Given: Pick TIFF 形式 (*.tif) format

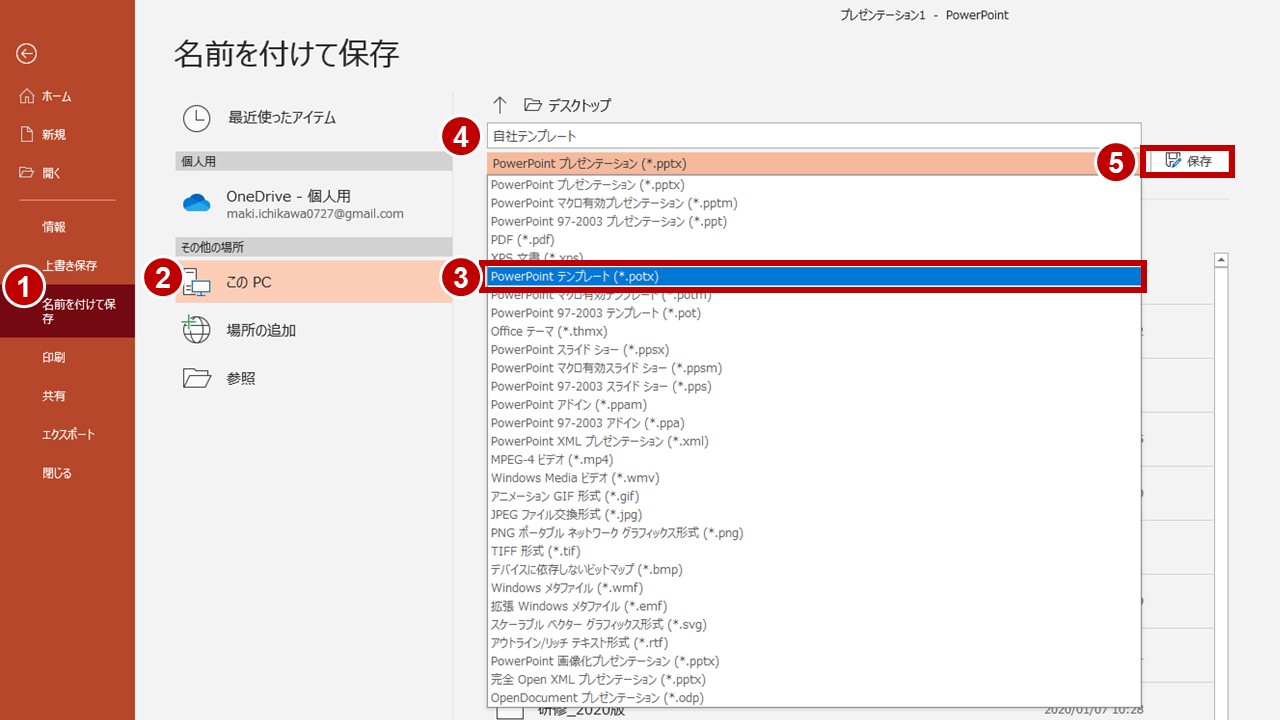Looking at the screenshot, I should (x=814, y=551).
